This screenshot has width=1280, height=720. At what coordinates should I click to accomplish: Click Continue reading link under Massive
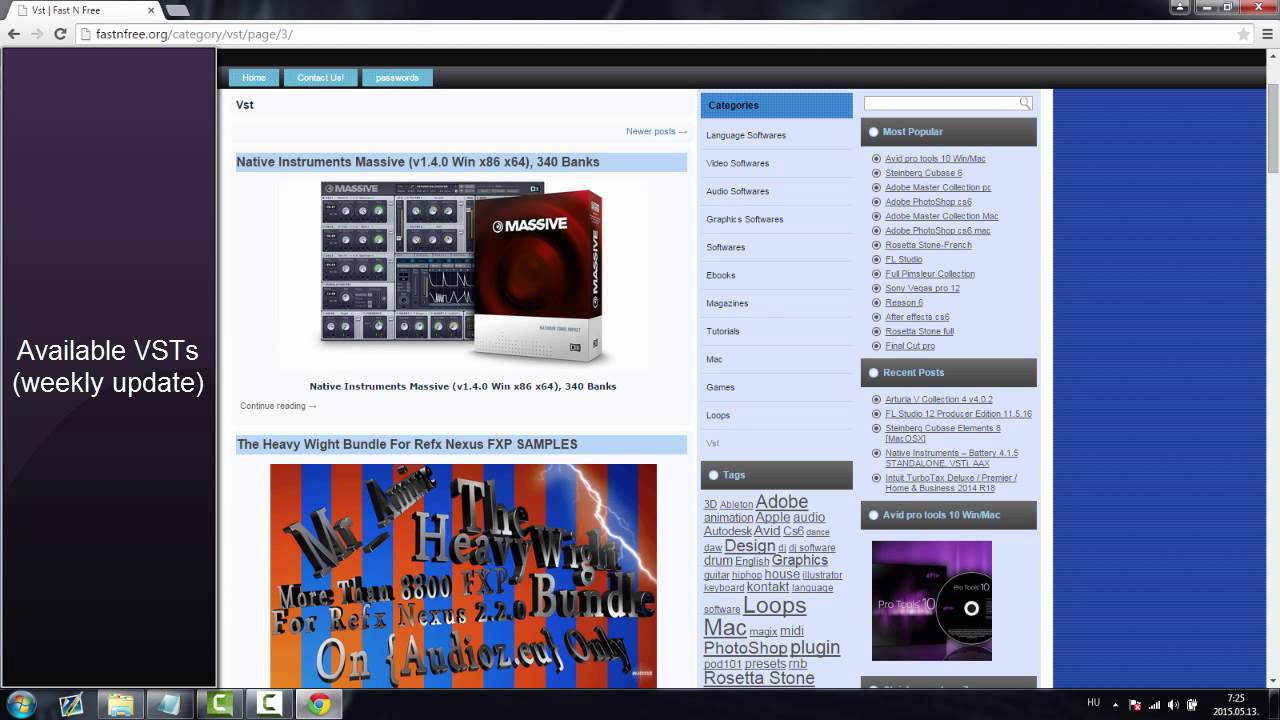click(x=278, y=406)
